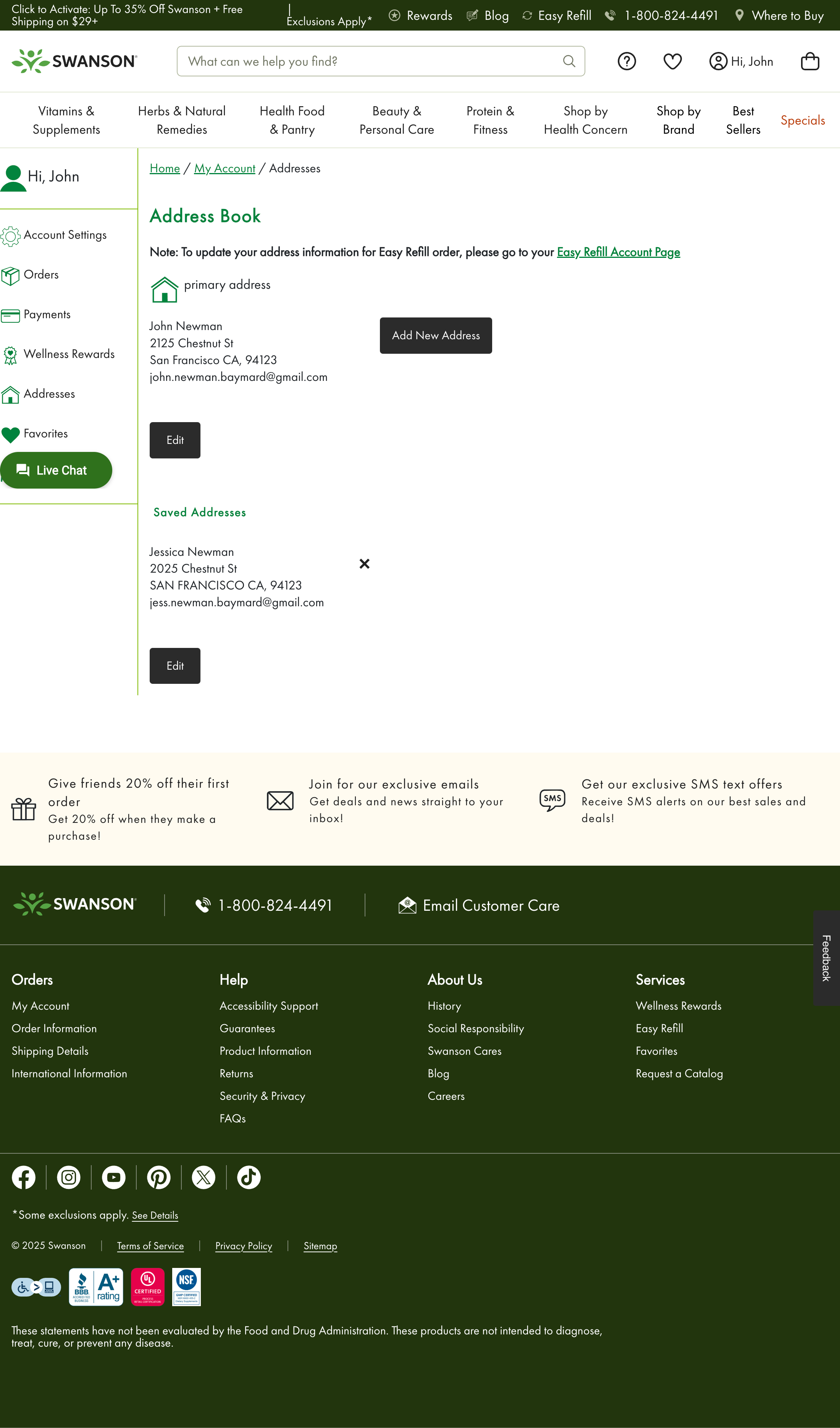Select the Facebook icon in footer

[x=24, y=1177]
